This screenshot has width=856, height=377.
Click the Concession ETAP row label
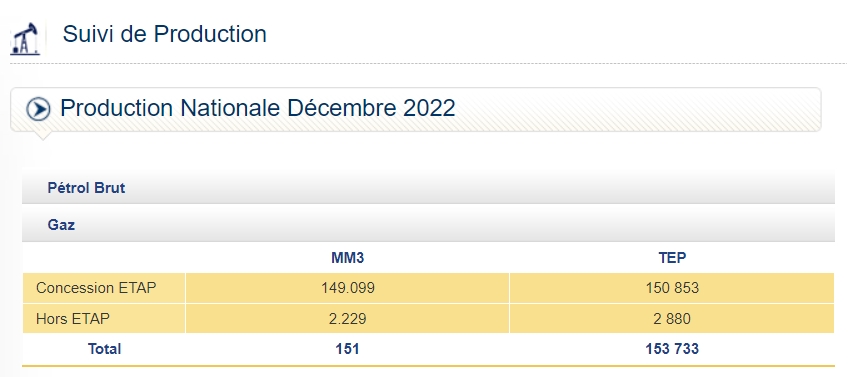(x=96, y=288)
